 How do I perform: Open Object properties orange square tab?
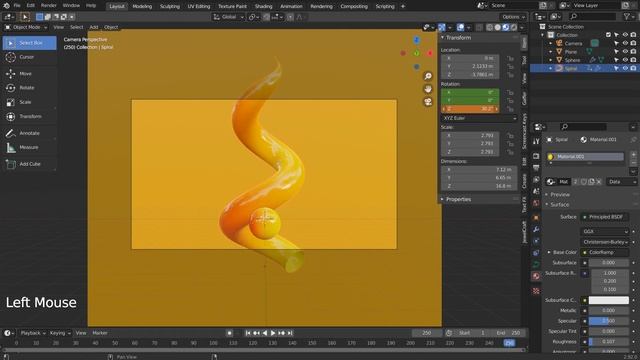coord(536,218)
